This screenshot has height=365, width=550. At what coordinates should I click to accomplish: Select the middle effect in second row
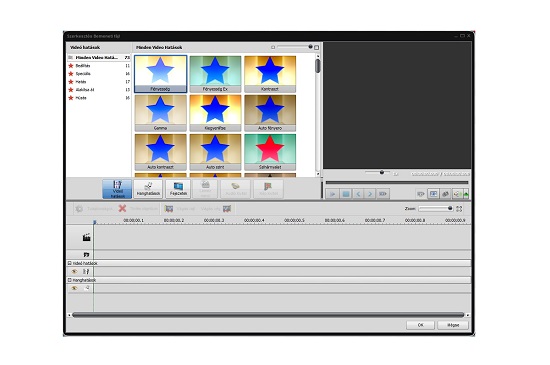pyautogui.click(x=215, y=113)
